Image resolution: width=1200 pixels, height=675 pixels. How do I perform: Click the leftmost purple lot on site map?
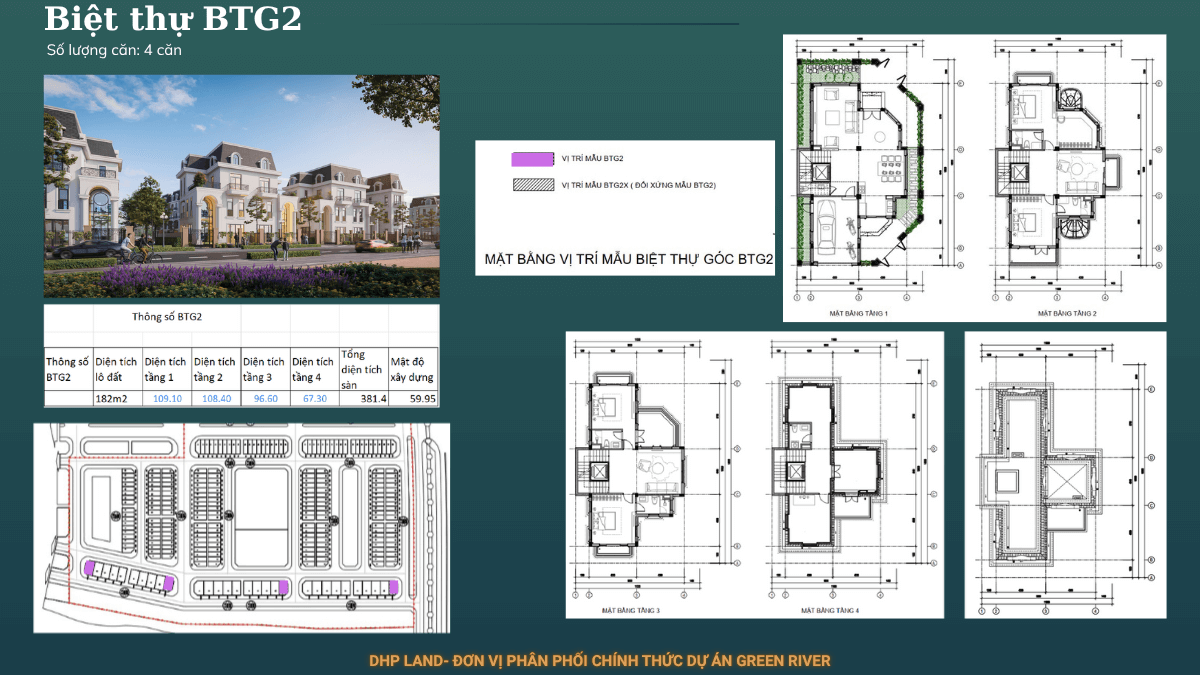click(89, 568)
